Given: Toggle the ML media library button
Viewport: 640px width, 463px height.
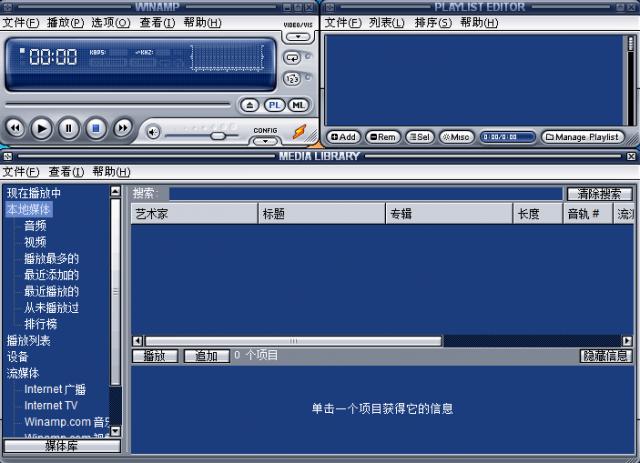Looking at the screenshot, I should coord(298,106).
